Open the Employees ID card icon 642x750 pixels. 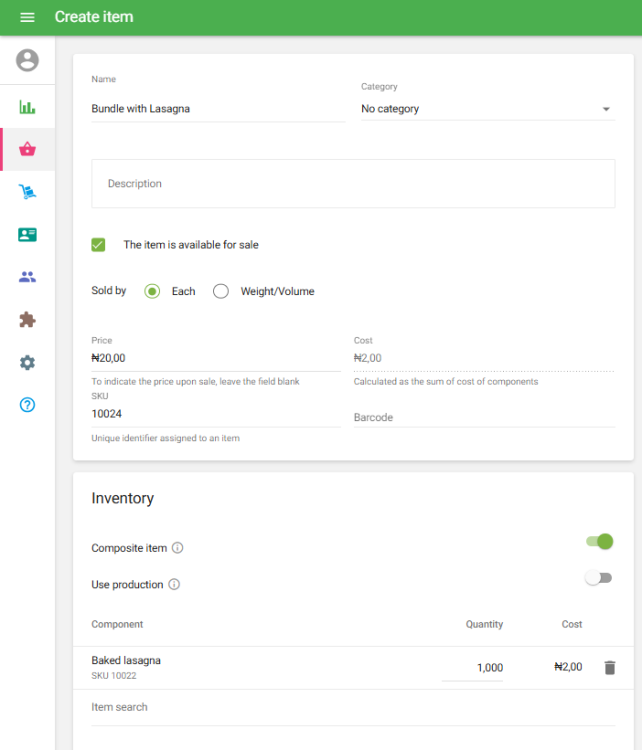tap(27, 235)
